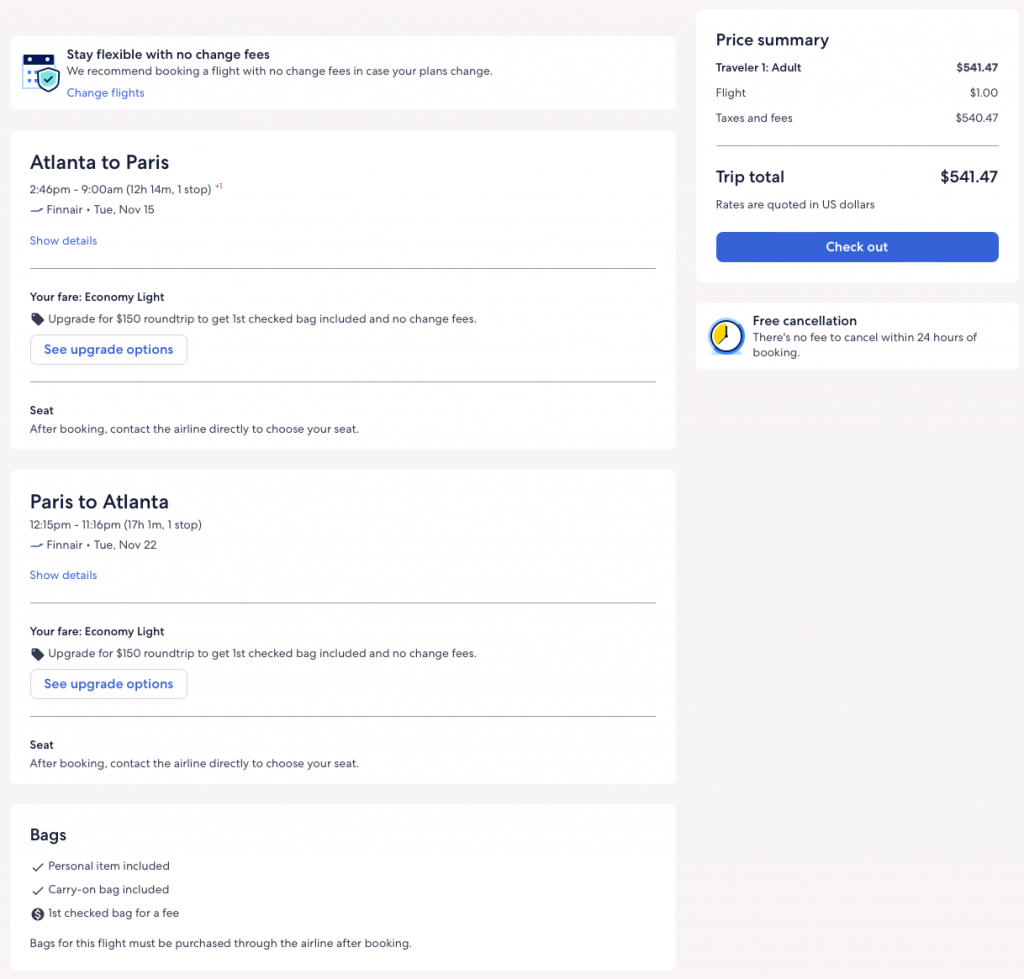Image resolution: width=1024 pixels, height=979 pixels.
Task: Click the calendar shield icon in the no change fees banner
Action: pos(41,73)
